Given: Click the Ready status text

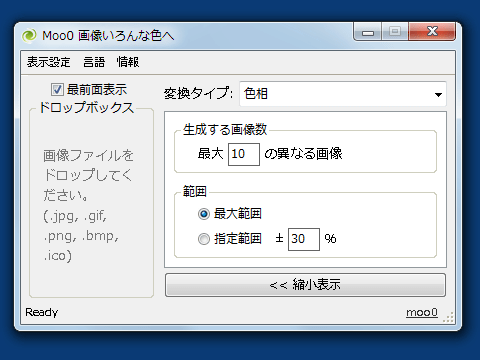Looking at the screenshot, I should pyautogui.click(x=42, y=312).
